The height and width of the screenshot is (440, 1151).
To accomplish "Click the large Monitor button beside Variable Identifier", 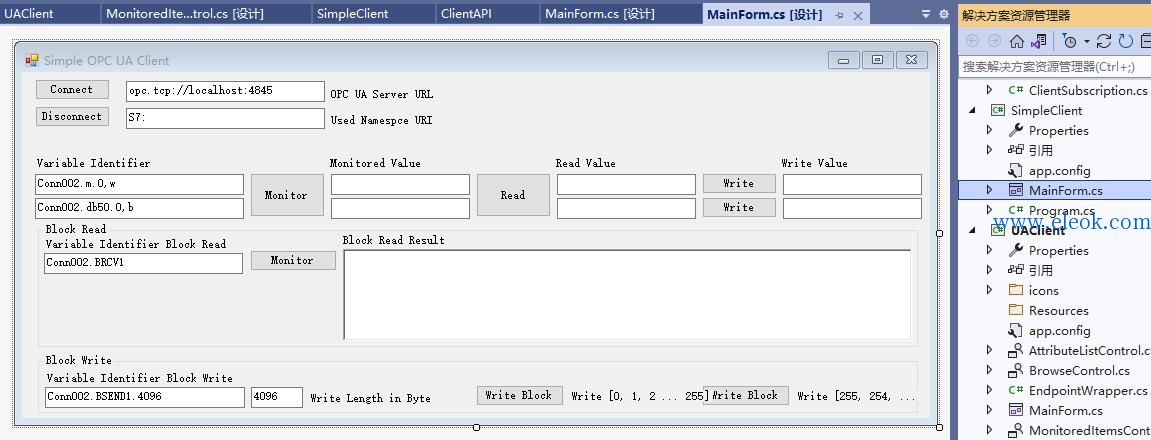I will tap(287, 195).
